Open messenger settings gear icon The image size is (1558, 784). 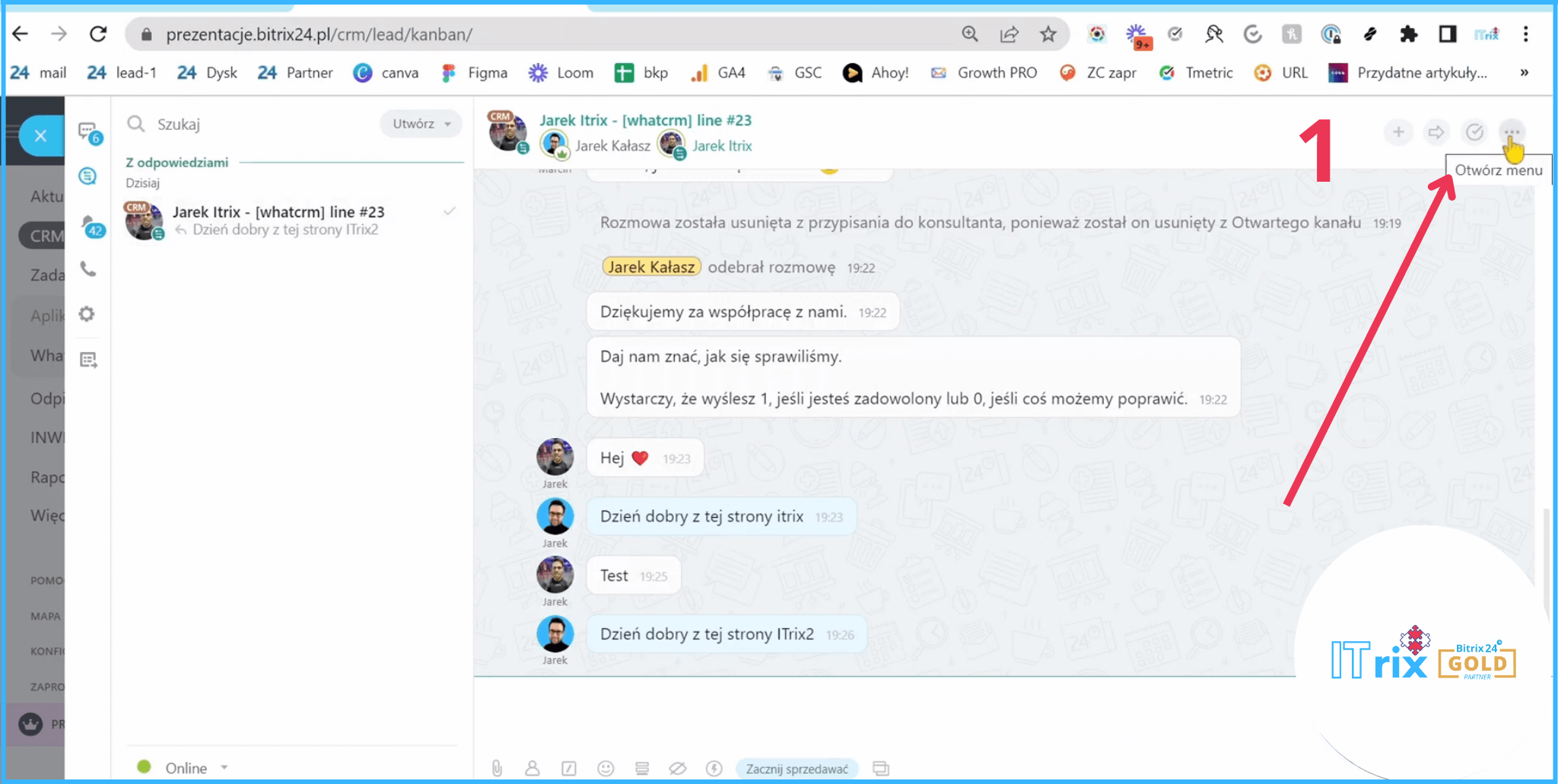(87, 314)
